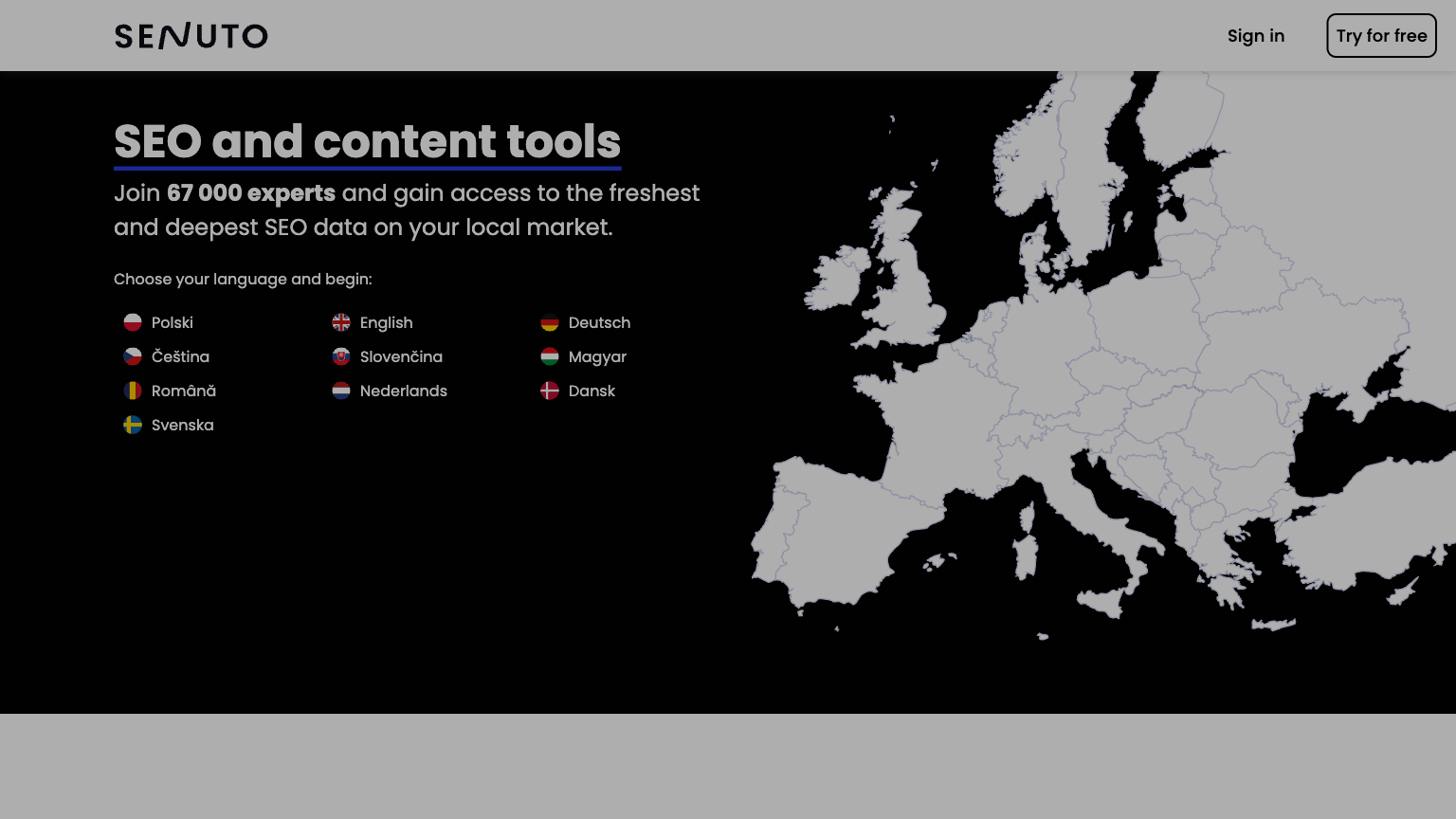Click the Romanian flag icon

coord(133,391)
